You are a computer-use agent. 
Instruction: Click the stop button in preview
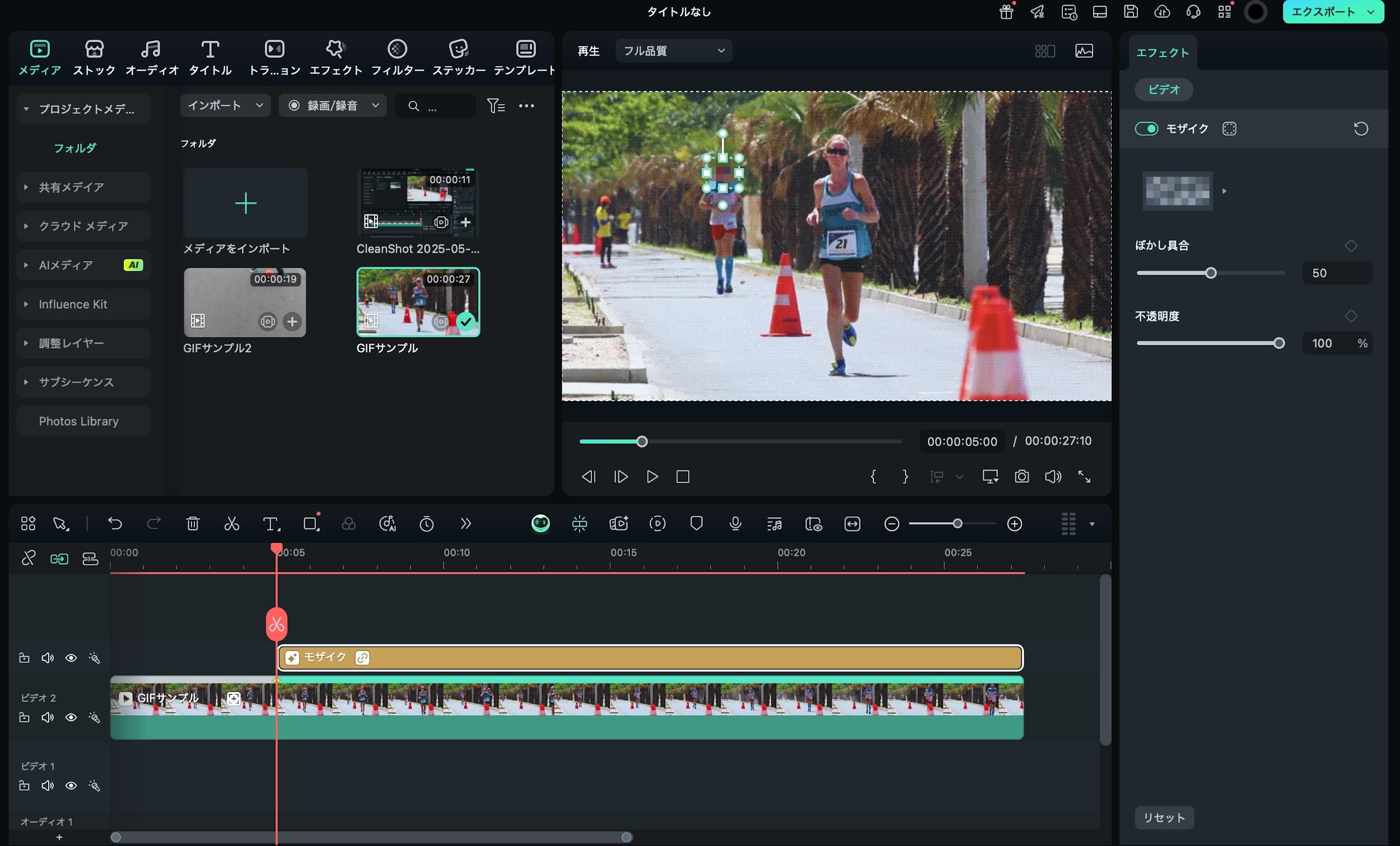pos(683,476)
